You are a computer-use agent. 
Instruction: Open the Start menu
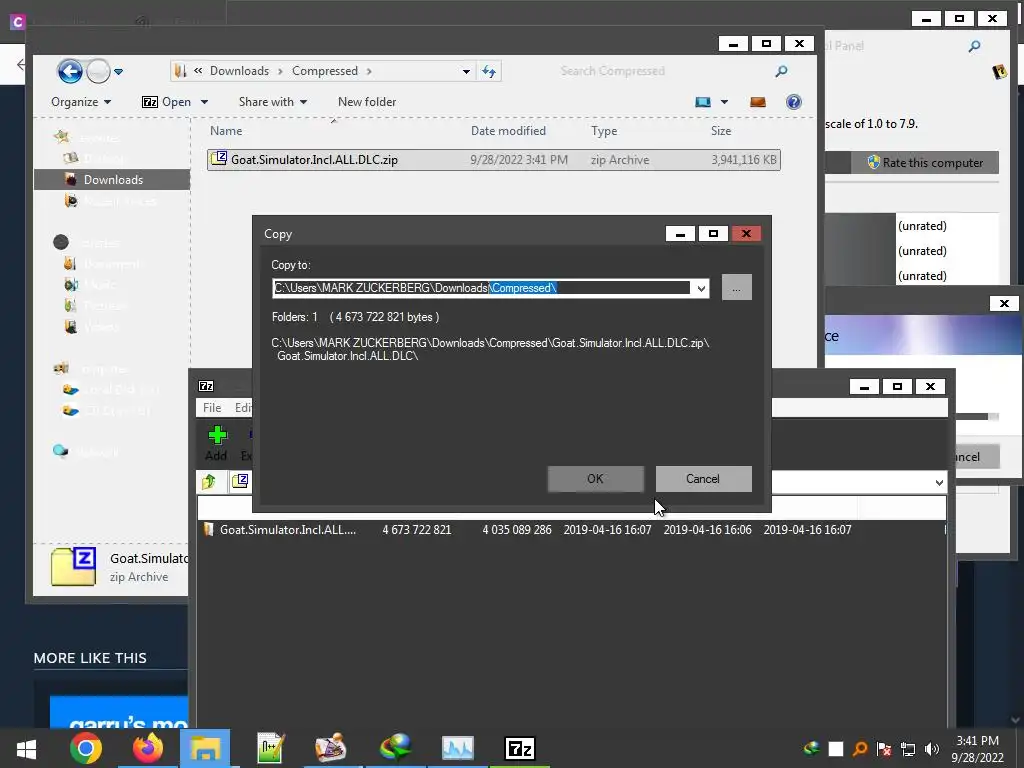pyautogui.click(x=26, y=748)
